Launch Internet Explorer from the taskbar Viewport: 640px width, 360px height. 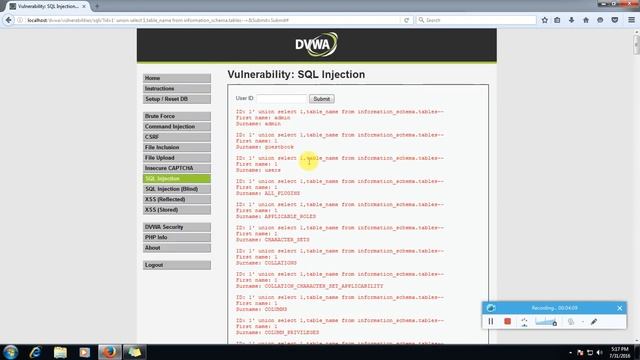click(x=36, y=352)
